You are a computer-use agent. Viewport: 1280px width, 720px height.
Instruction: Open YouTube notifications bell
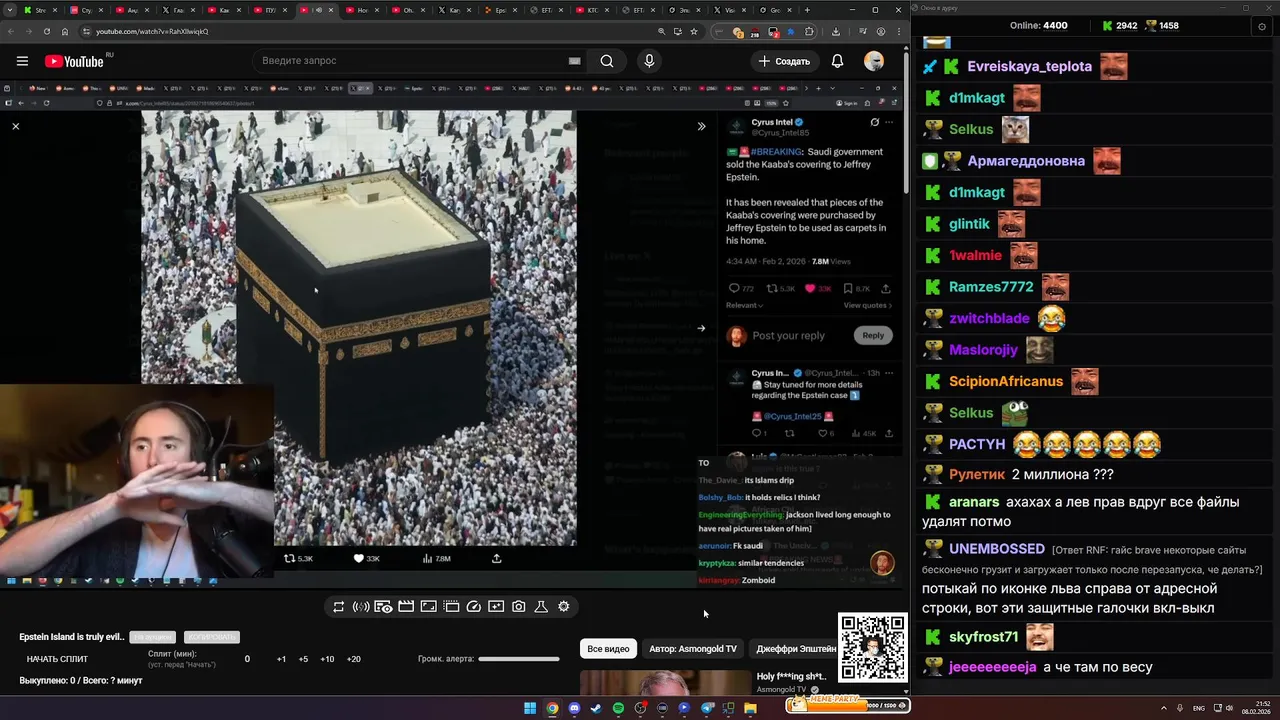click(837, 61)
